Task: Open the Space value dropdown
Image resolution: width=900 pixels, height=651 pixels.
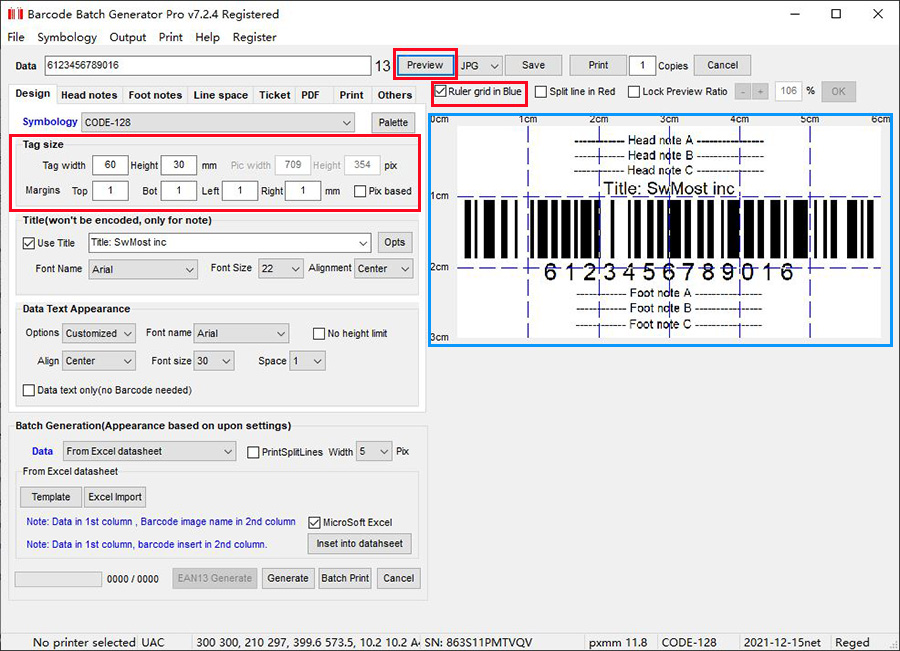Action: tap(307, 361)
